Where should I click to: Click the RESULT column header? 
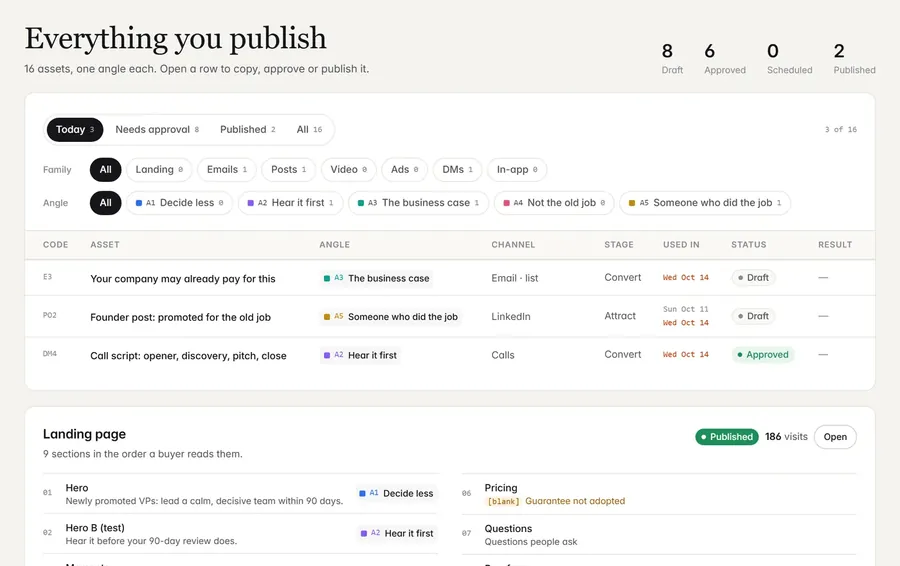click(x=835, y=245)
